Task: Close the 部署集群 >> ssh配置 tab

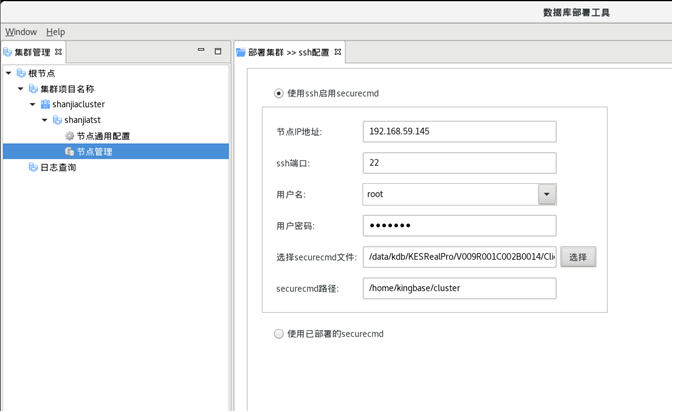Action: [x=338, y=52]
